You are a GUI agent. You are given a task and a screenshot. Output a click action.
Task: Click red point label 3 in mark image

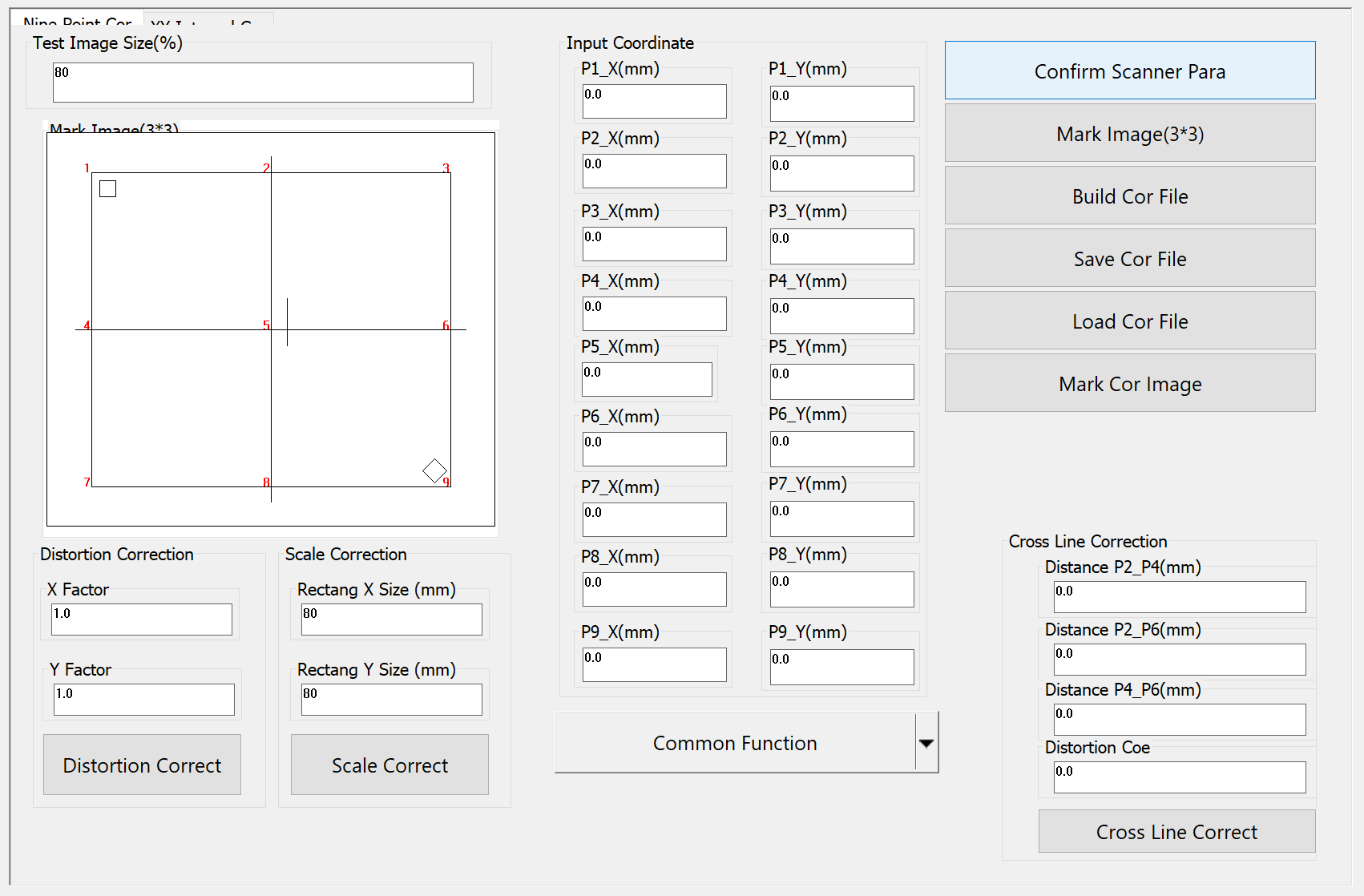pos(446,168)
